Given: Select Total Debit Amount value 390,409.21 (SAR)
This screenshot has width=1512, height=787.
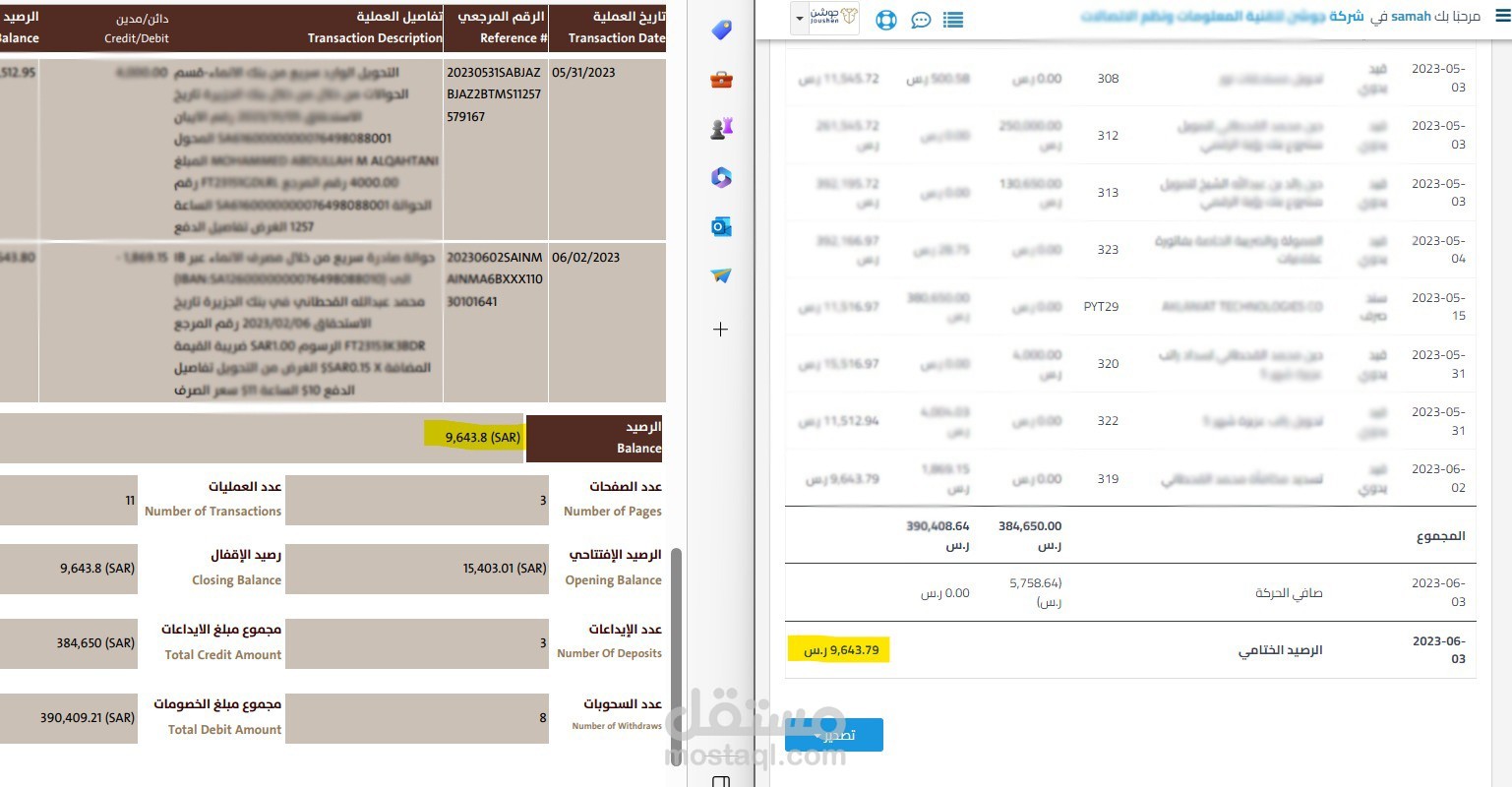Looking at the screenshot, I should (88, 718).
